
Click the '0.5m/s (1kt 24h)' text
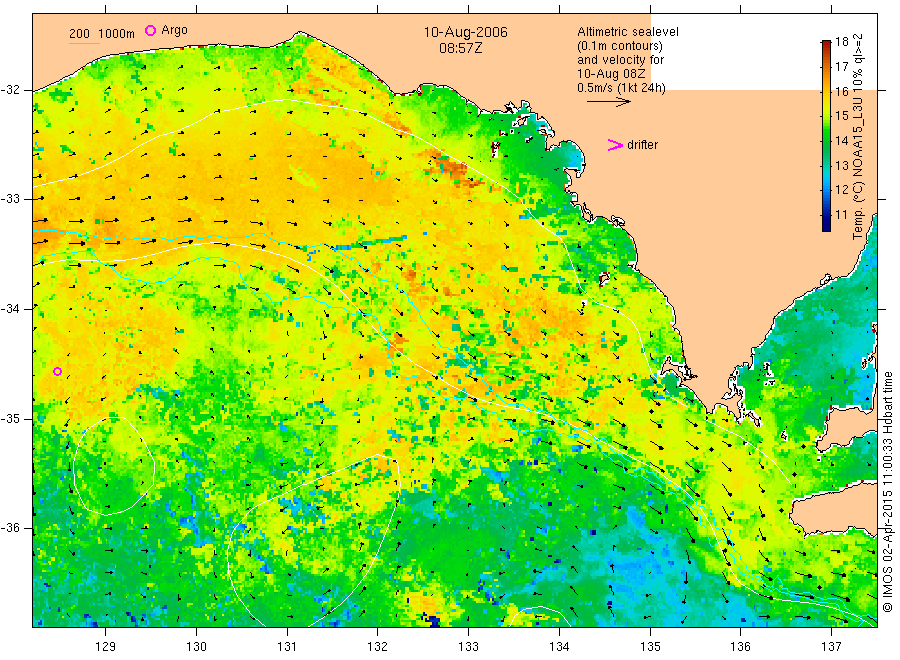[621, 88]
